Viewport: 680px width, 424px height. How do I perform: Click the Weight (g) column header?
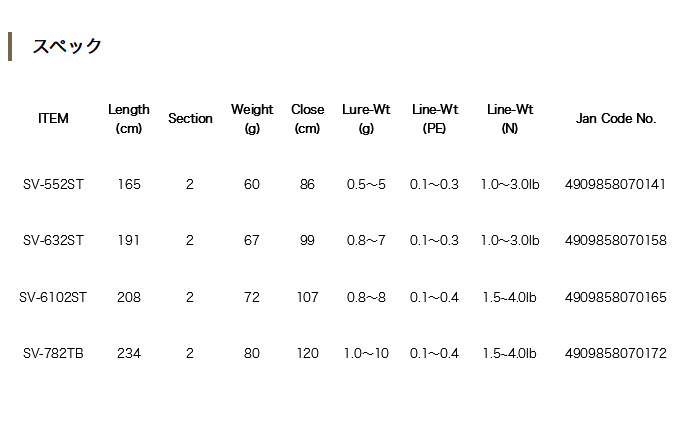(x=252, y=118)
